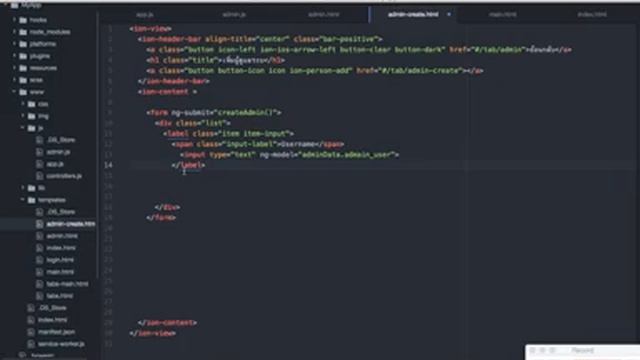Click the h1 title code line
Screen dimensions: 640x360
215,60
